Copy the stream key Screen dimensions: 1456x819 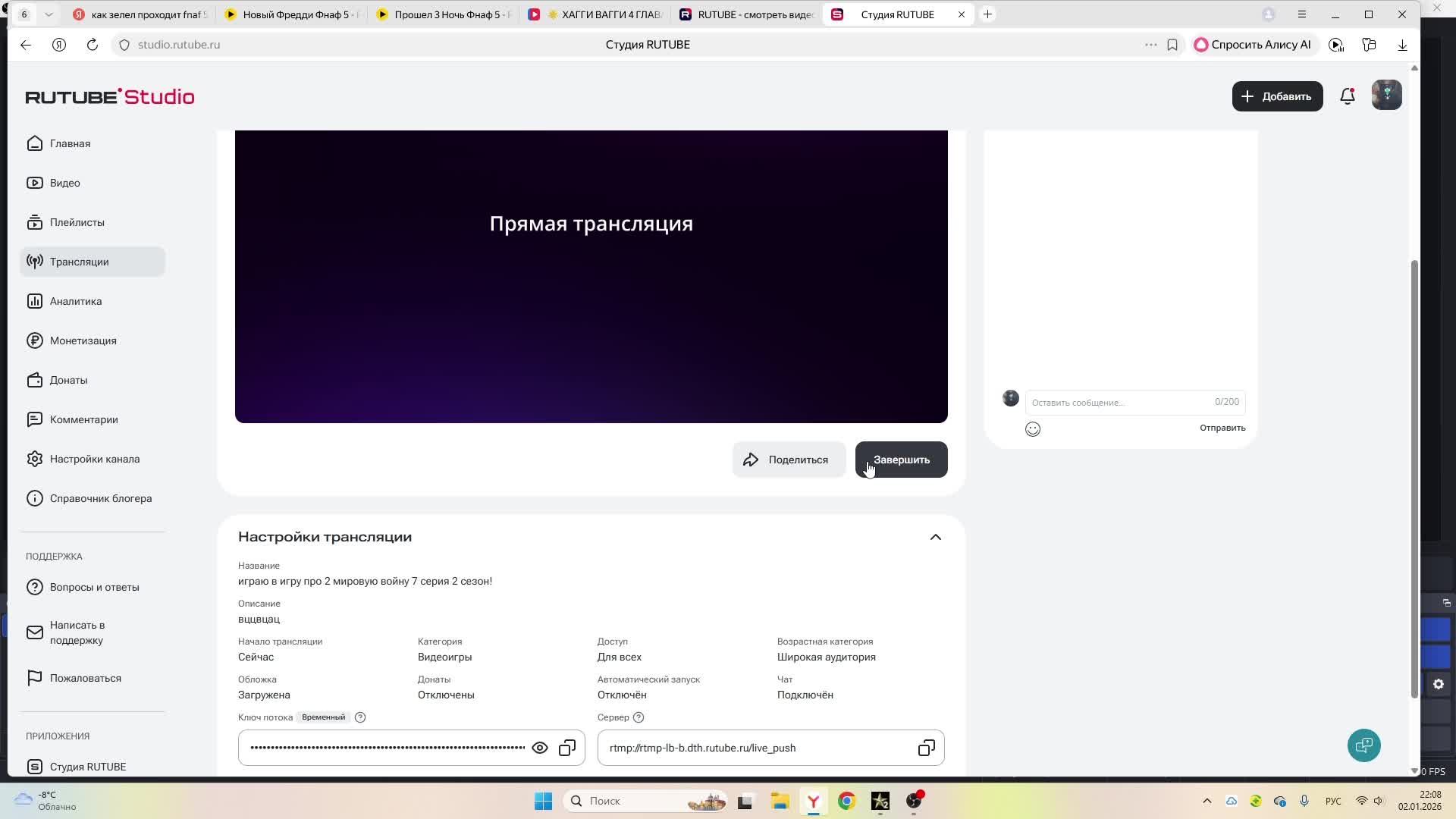pyautogui.click(x=567, y=748)
